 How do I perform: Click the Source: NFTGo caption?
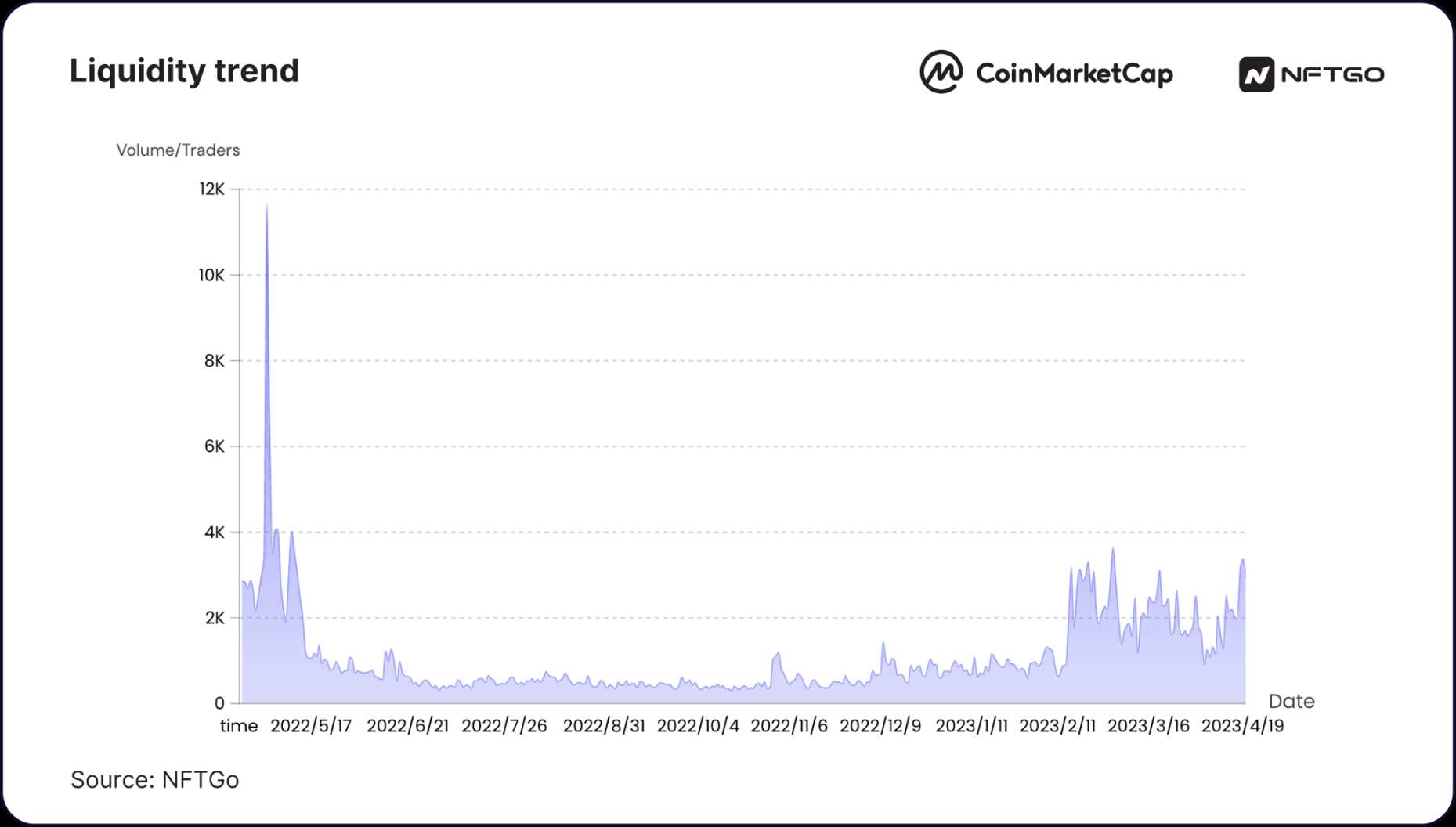pos(154,779)
